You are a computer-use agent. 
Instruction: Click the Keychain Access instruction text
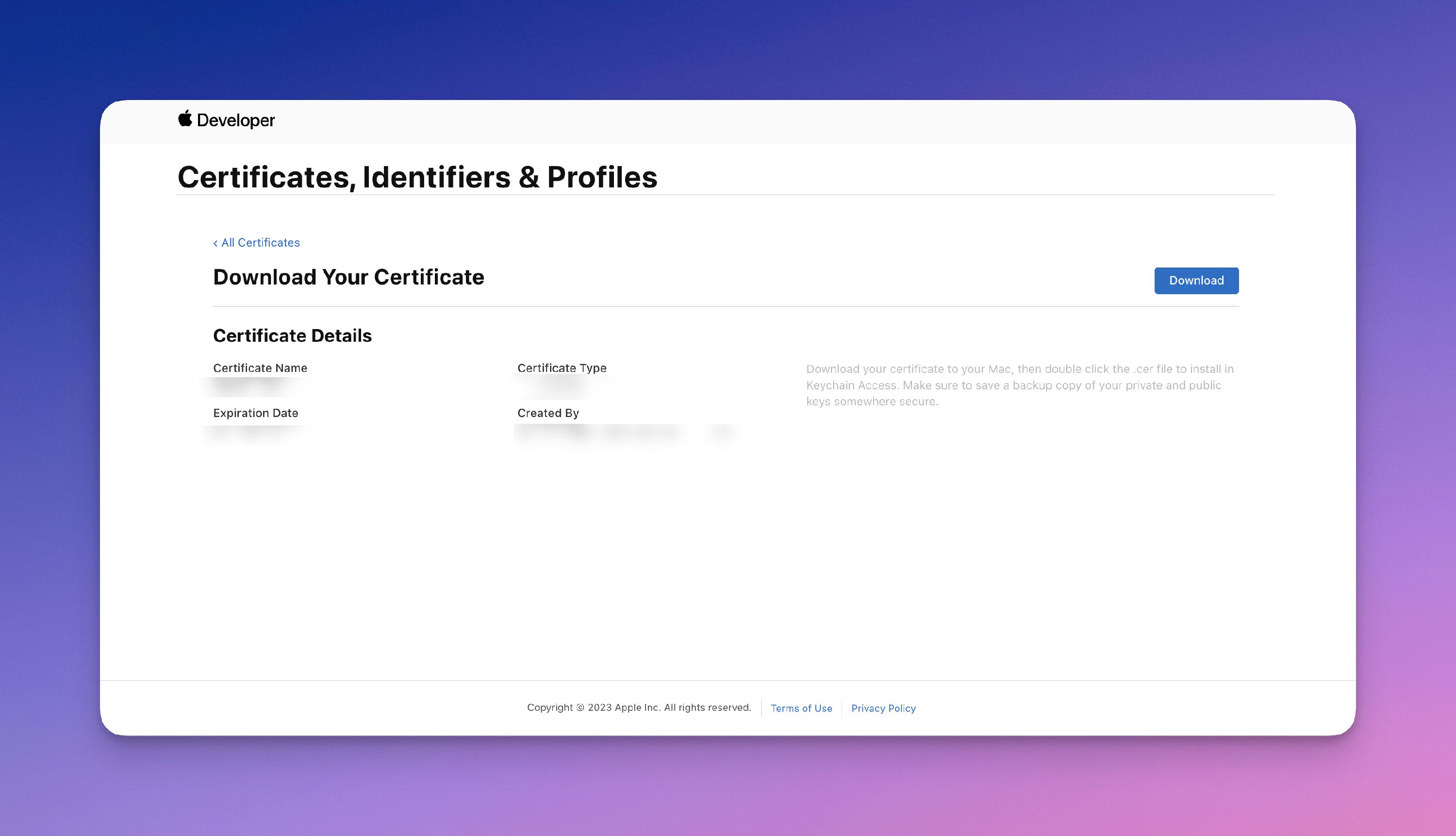click(1020, 385)
